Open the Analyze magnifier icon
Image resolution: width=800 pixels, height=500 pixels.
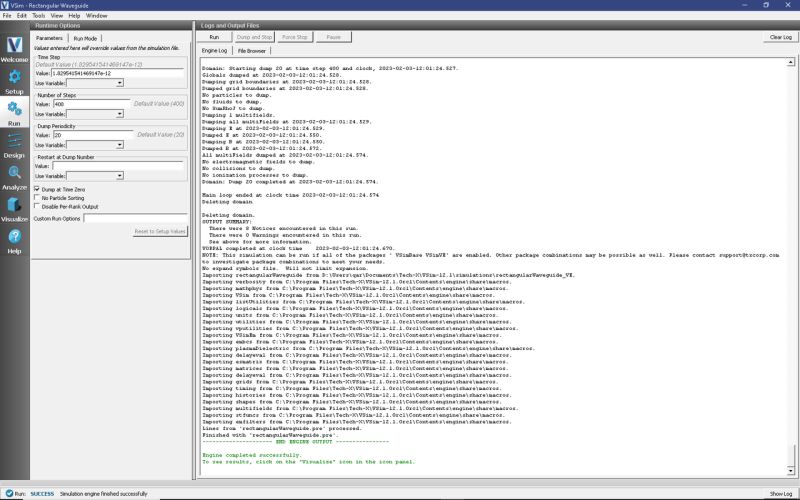[14, 172]
